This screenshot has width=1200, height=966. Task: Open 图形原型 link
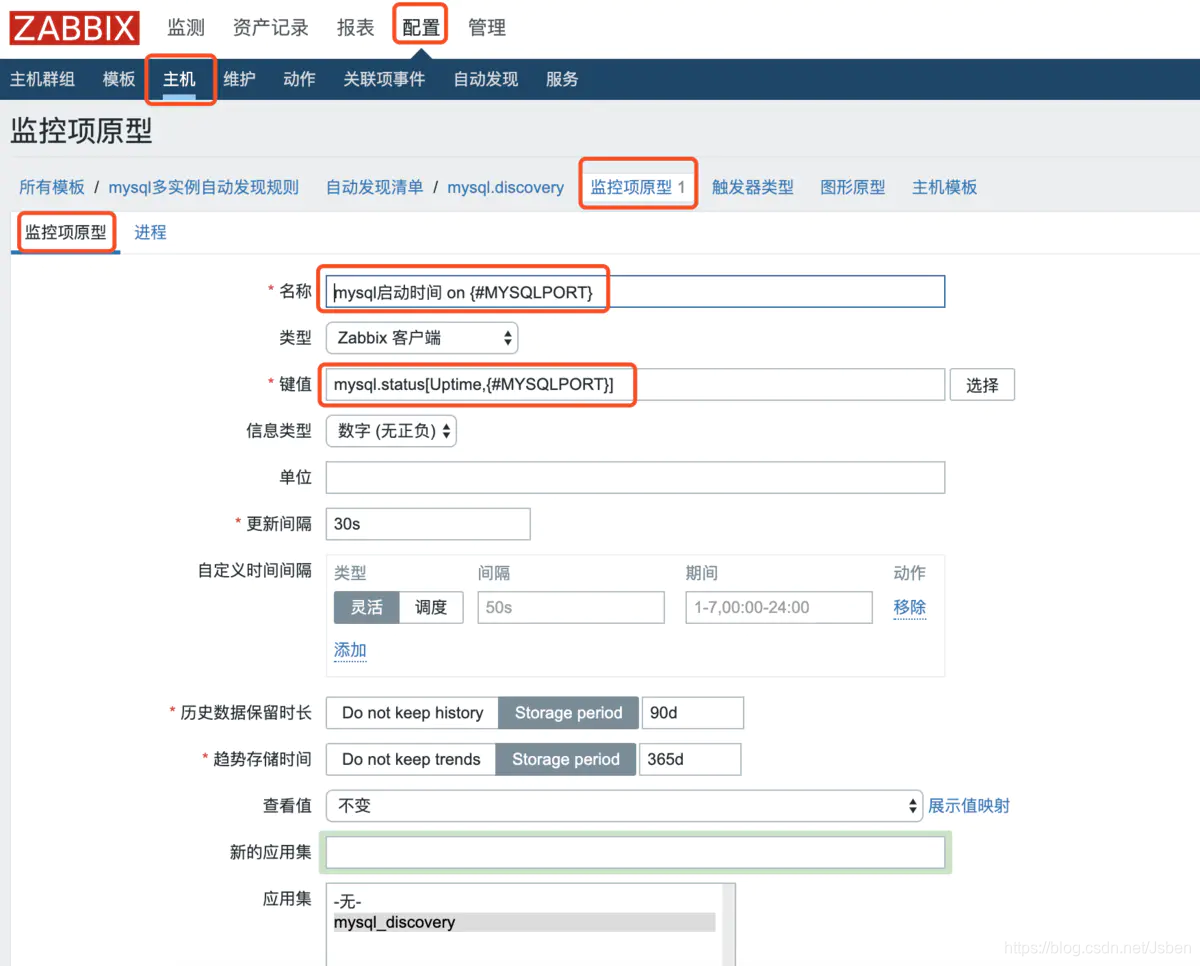[x=853, y=187]
